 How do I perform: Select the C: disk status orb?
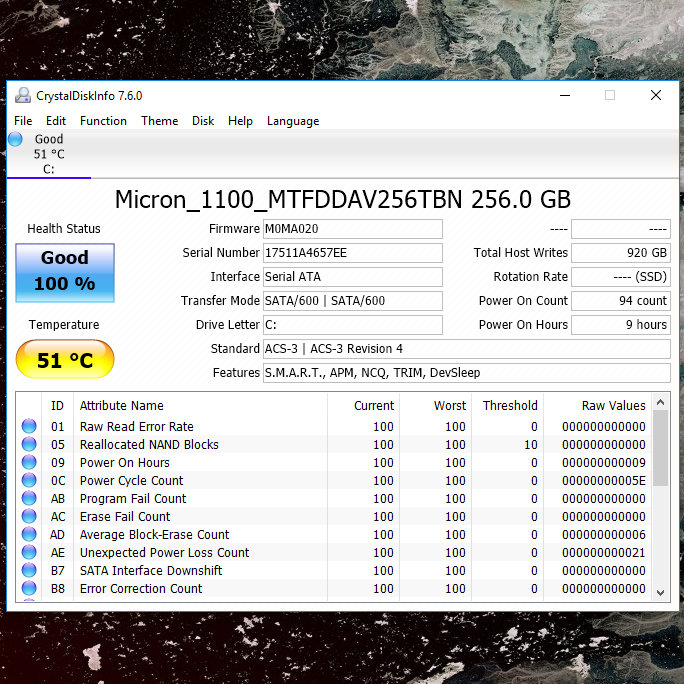pyautogui.click(x=15, y=140)
